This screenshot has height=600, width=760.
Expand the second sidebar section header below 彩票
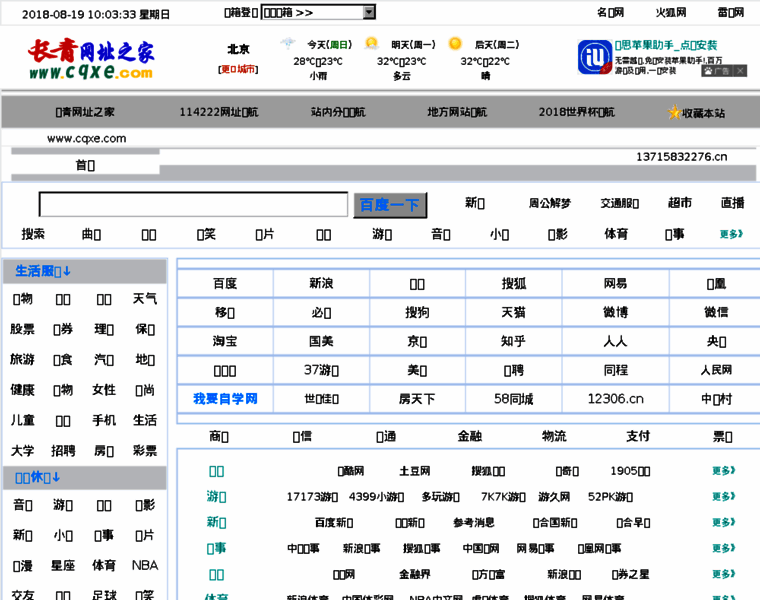pyautogui.click(x=38, y=478)
